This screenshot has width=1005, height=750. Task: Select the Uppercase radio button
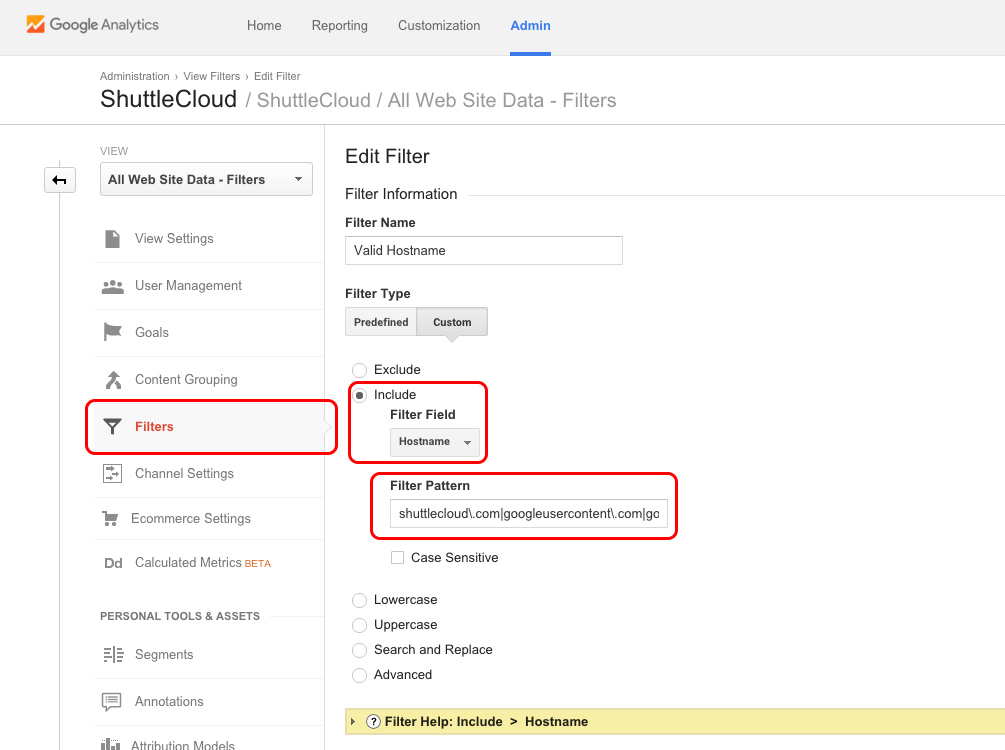coord(360,625)
